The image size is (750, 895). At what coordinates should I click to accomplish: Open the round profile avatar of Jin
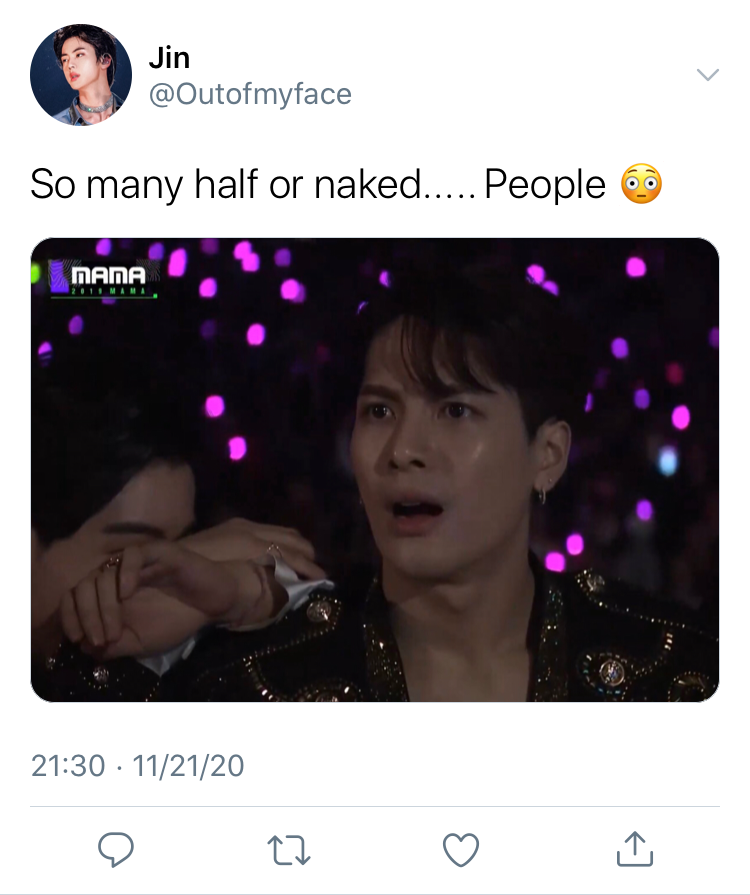point(80,75)
